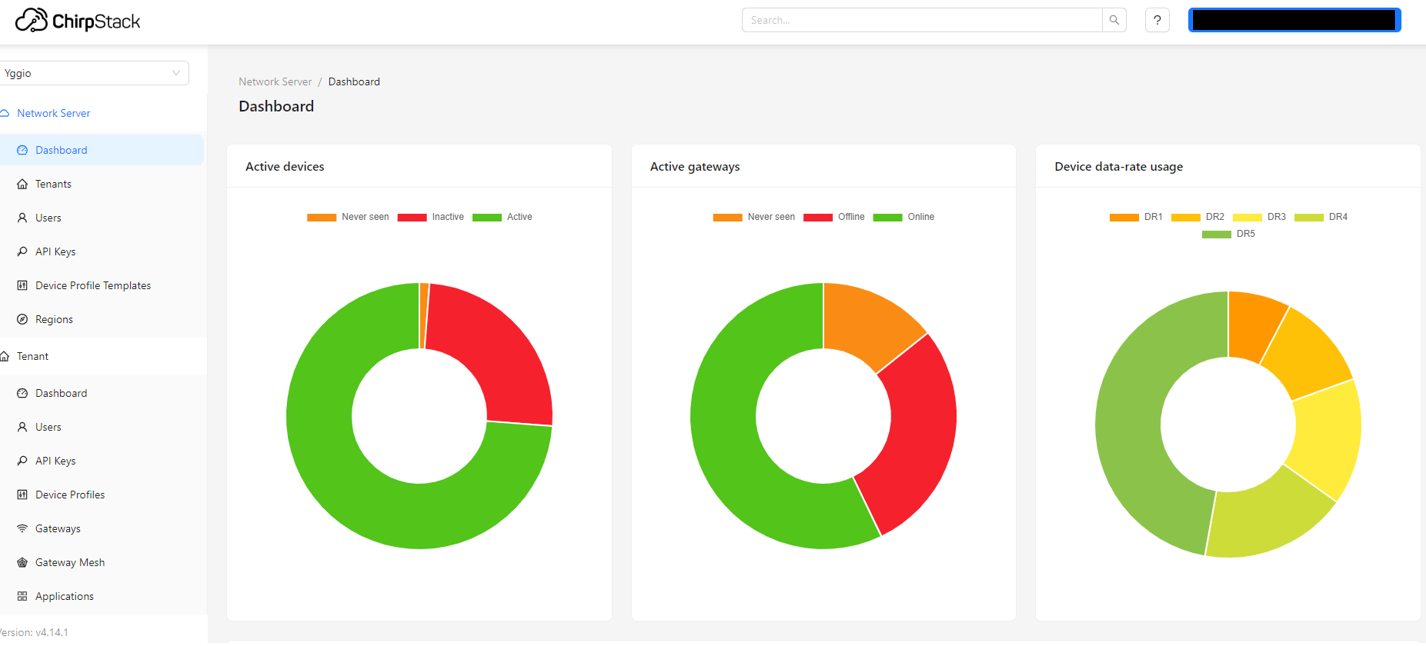This screenshot has width=1426, height=646.
Task: Open Device Profile Templates from the sidebar
Action: 22,285
